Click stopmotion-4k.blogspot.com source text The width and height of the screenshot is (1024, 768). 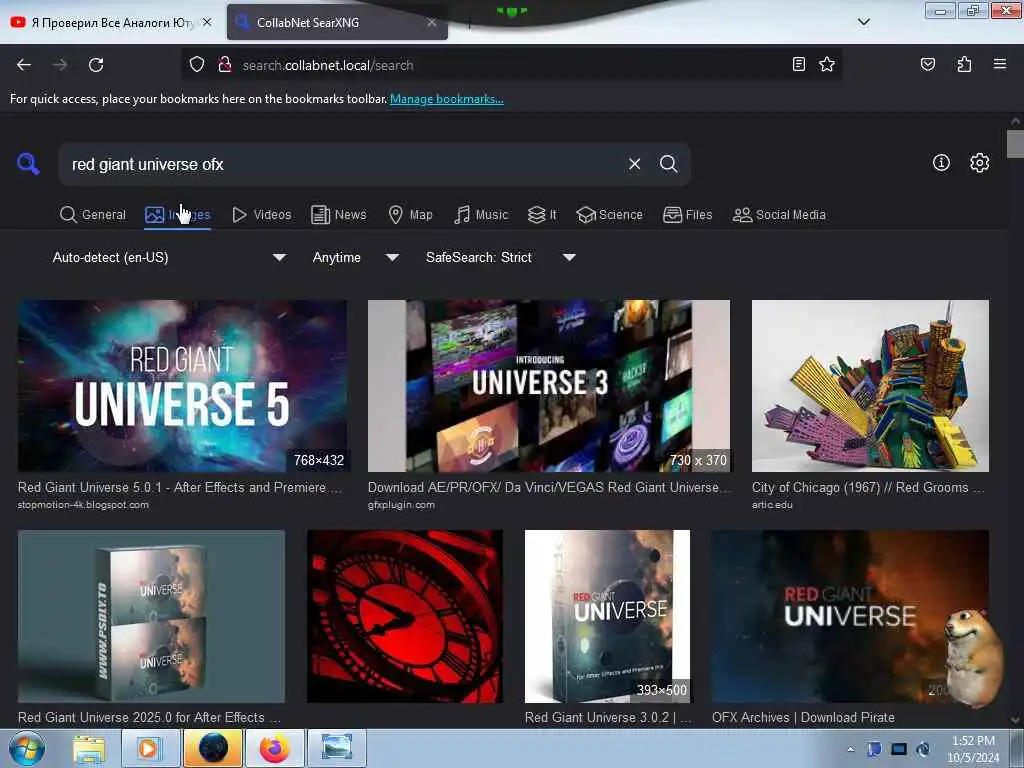pos(83,505)
